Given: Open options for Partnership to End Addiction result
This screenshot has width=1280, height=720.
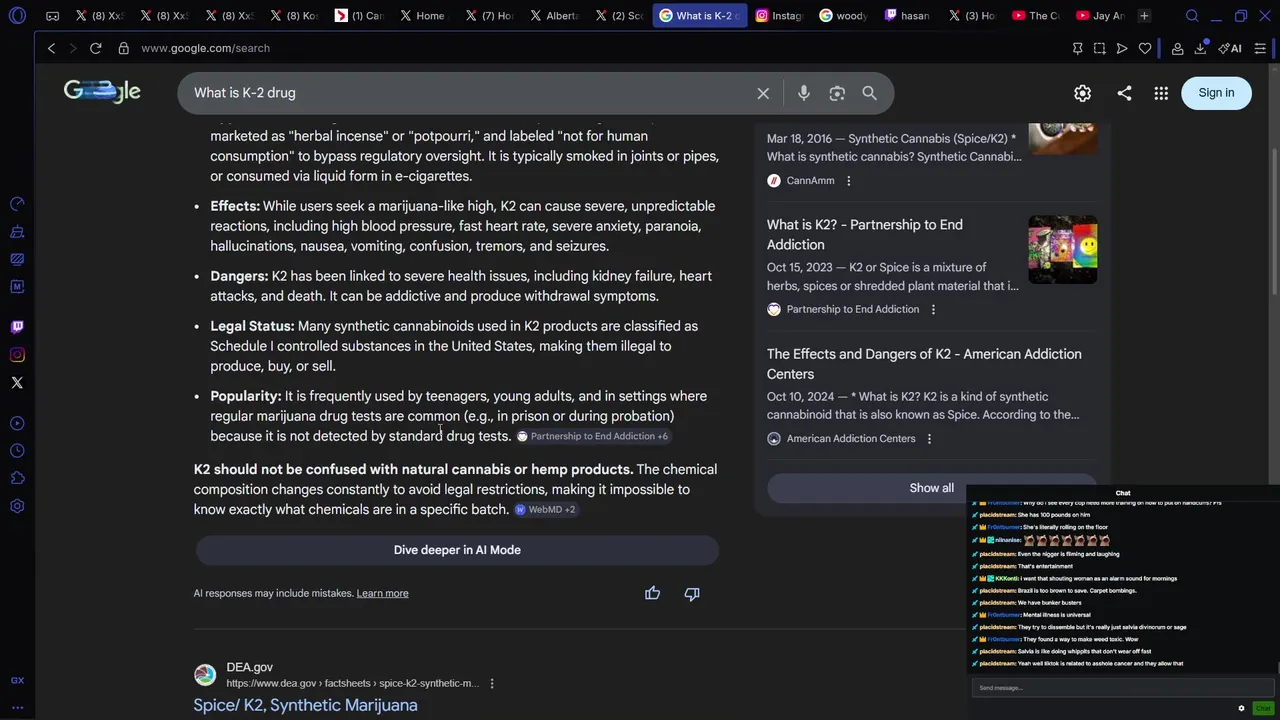Looking at the screenshot, I should click(933, 310).
